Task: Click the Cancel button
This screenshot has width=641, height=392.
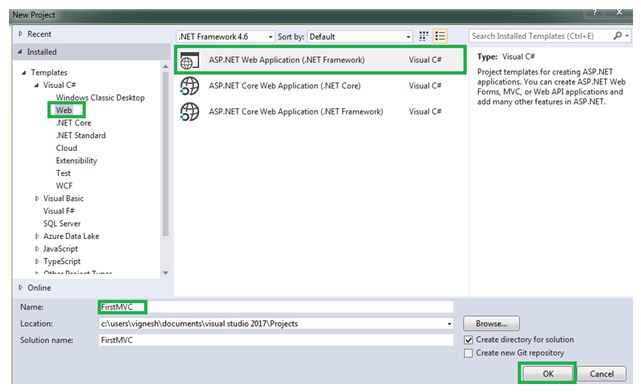Action: click(x=601, y=374)
